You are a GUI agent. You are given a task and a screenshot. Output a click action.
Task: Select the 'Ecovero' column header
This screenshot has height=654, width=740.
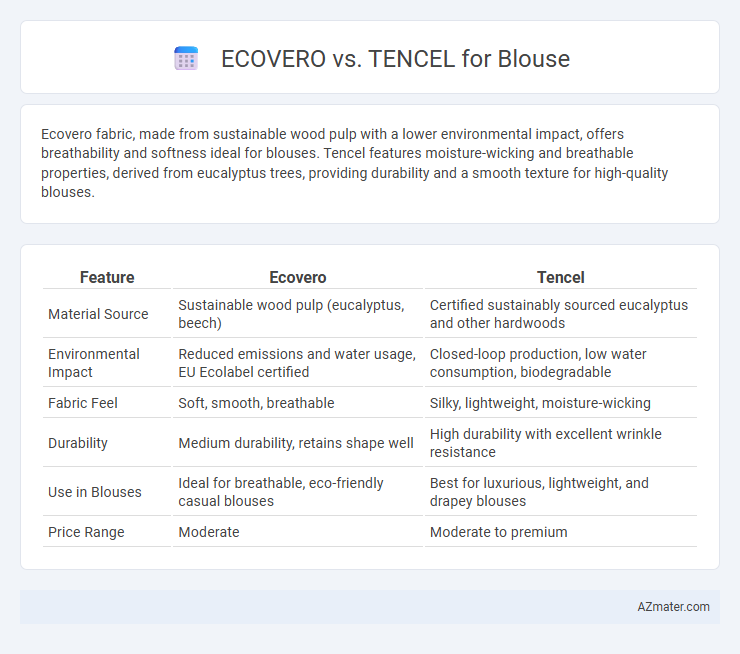(298, 277)
